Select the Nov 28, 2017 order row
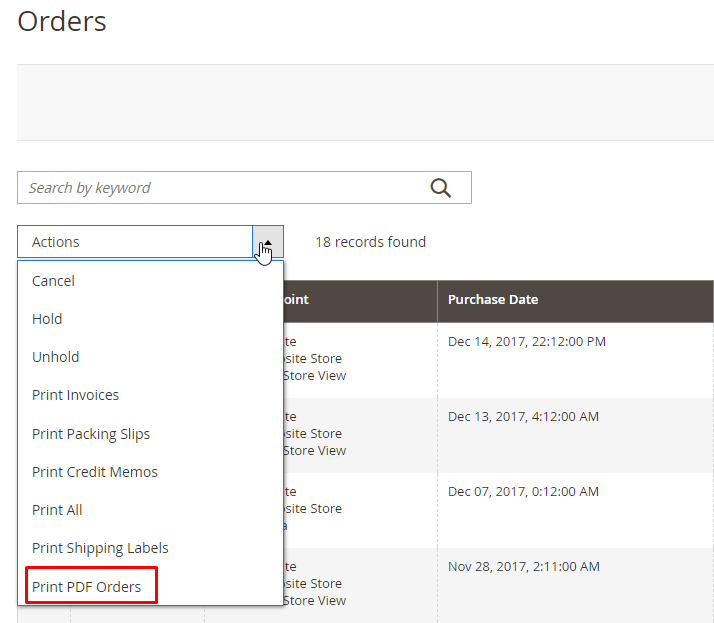The width and height of the screenshot is (714, 623). coord(523,567)
